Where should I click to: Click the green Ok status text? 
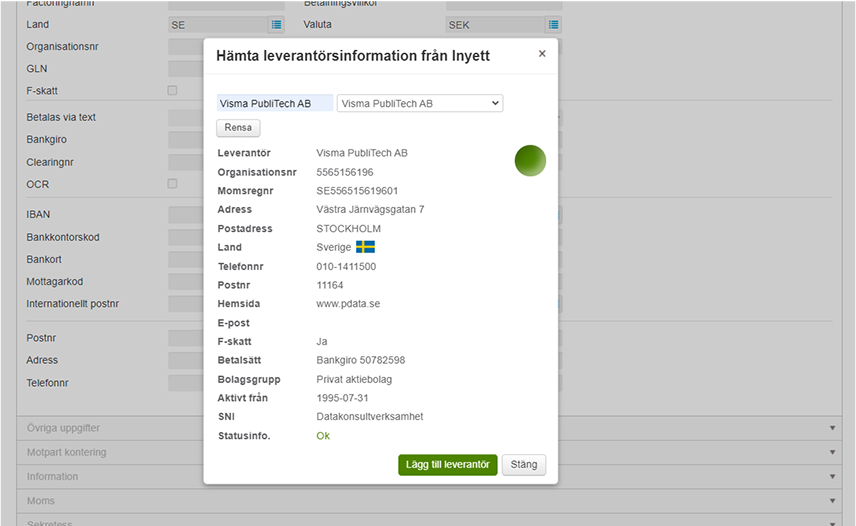323,436
